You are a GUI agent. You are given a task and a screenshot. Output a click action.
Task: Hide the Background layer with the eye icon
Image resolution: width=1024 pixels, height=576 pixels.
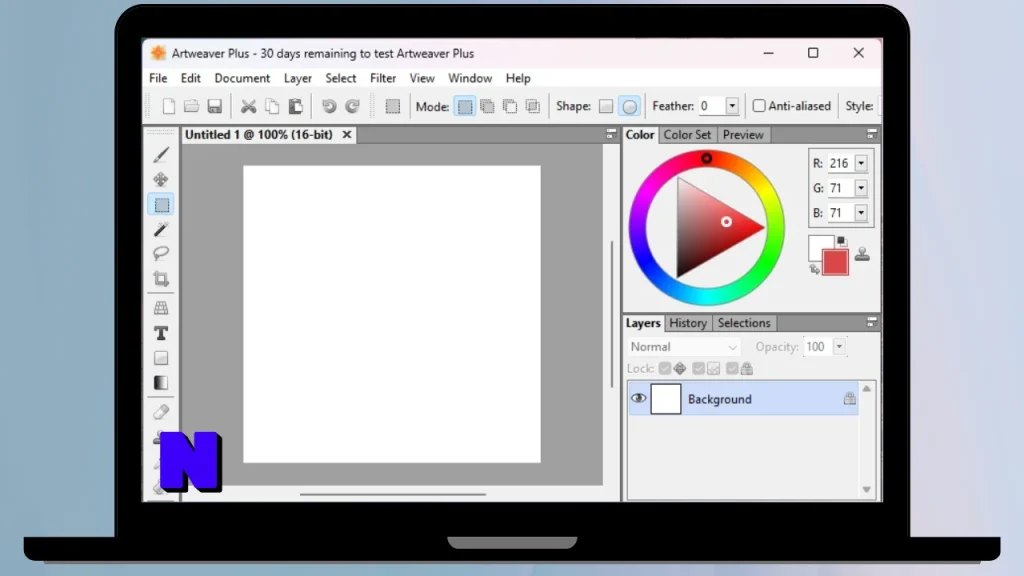pyautogui.click(x=638, y=398)
